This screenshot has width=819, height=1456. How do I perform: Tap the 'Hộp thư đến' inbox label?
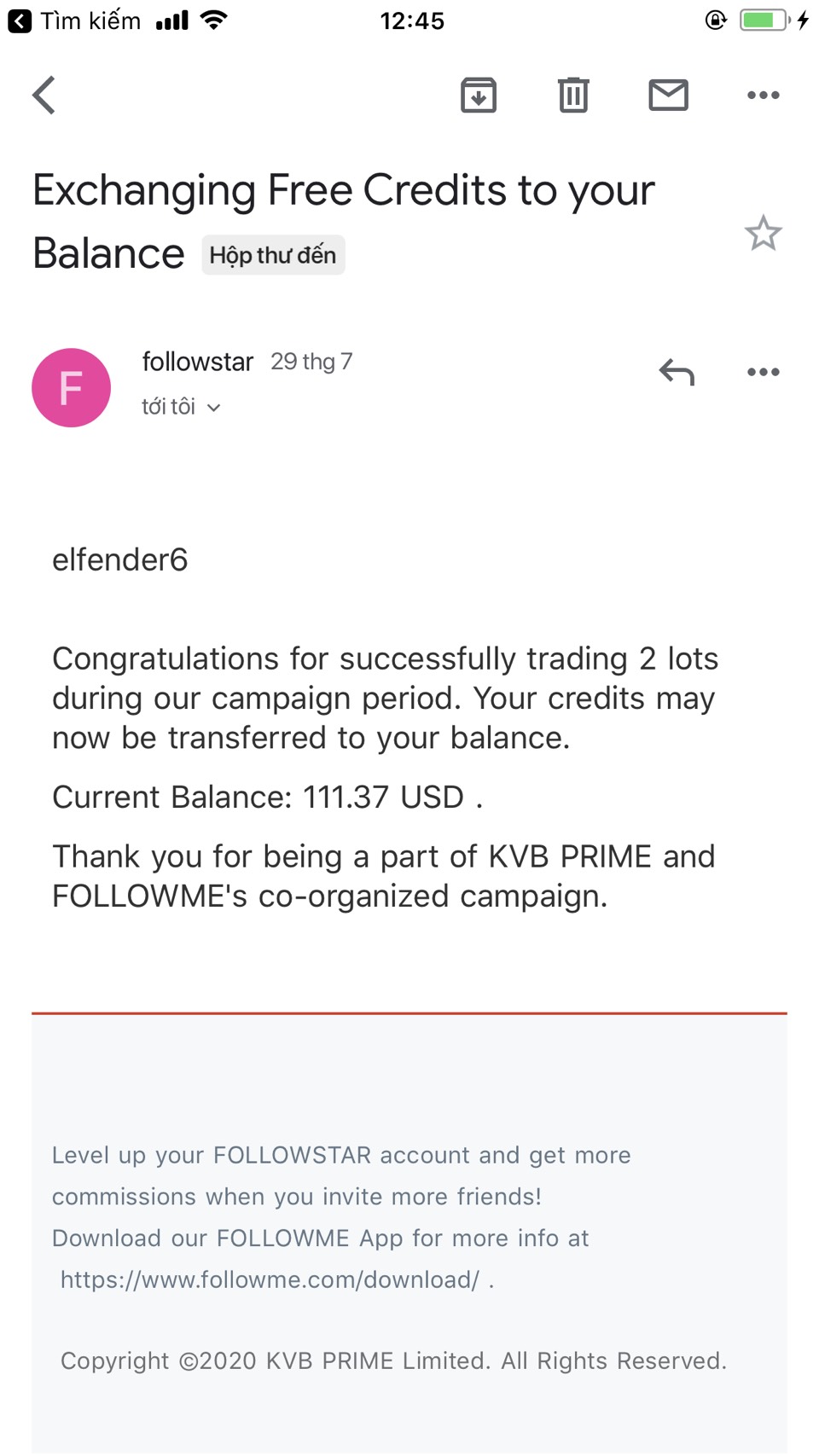(273, 255)
